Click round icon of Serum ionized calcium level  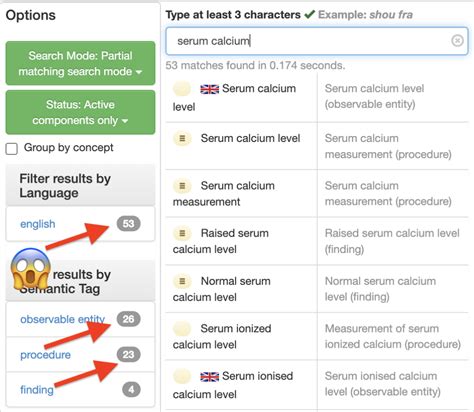[x=182, y=329]
